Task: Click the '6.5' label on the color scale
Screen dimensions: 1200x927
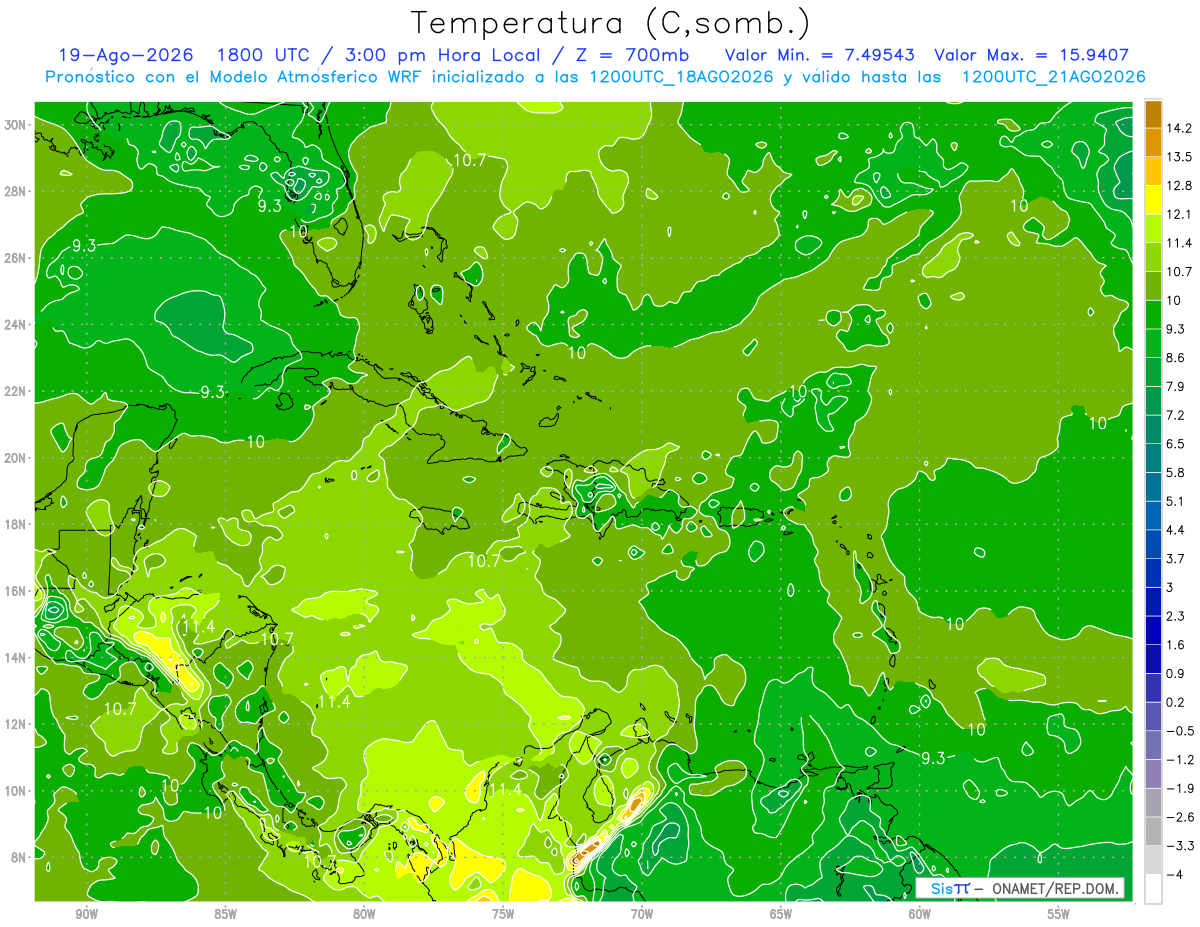Action: coord(1177,443)
